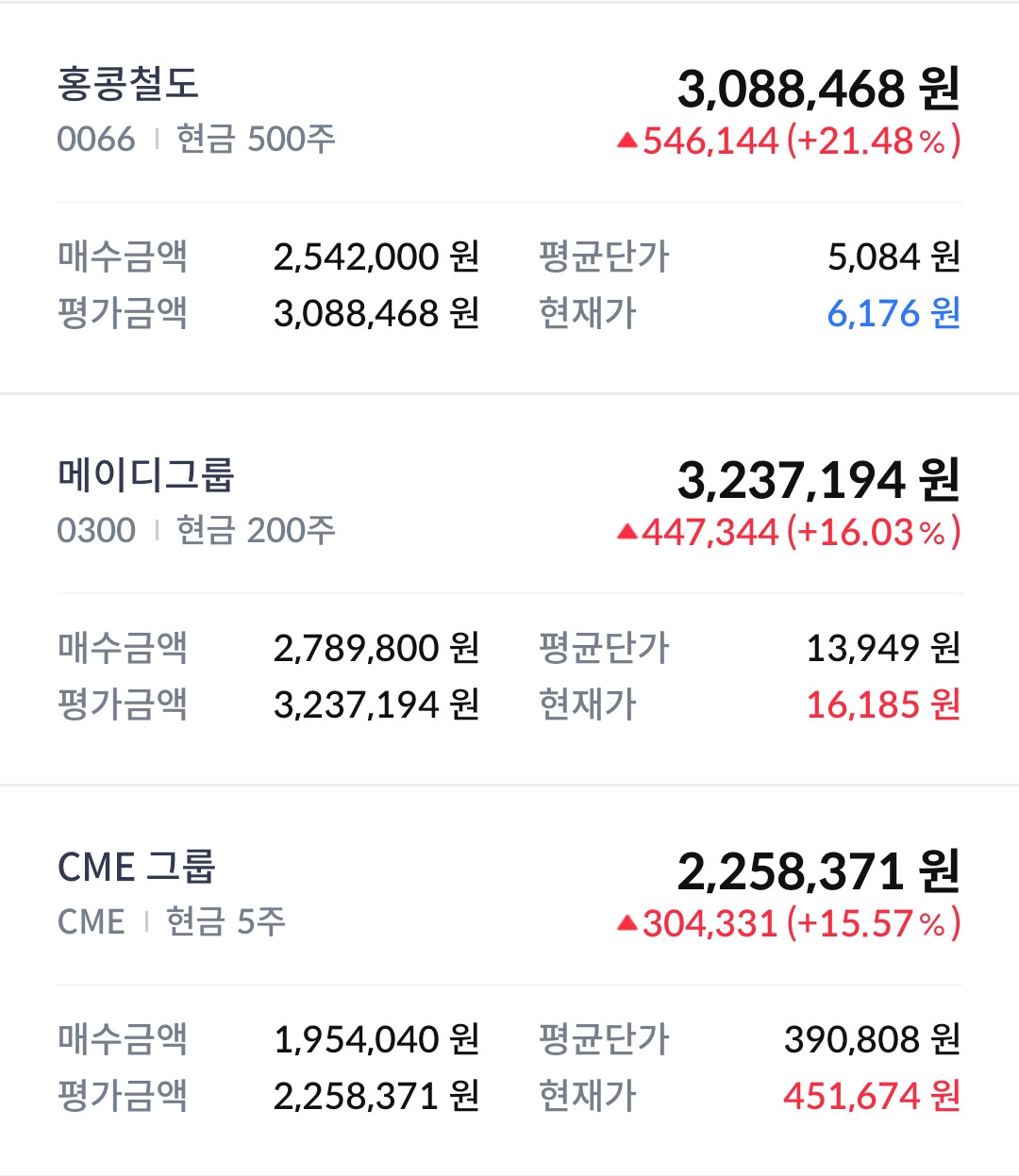
Task: Tap the bold total 2,258,371 원 heading
Action: (x=818, y=871)
